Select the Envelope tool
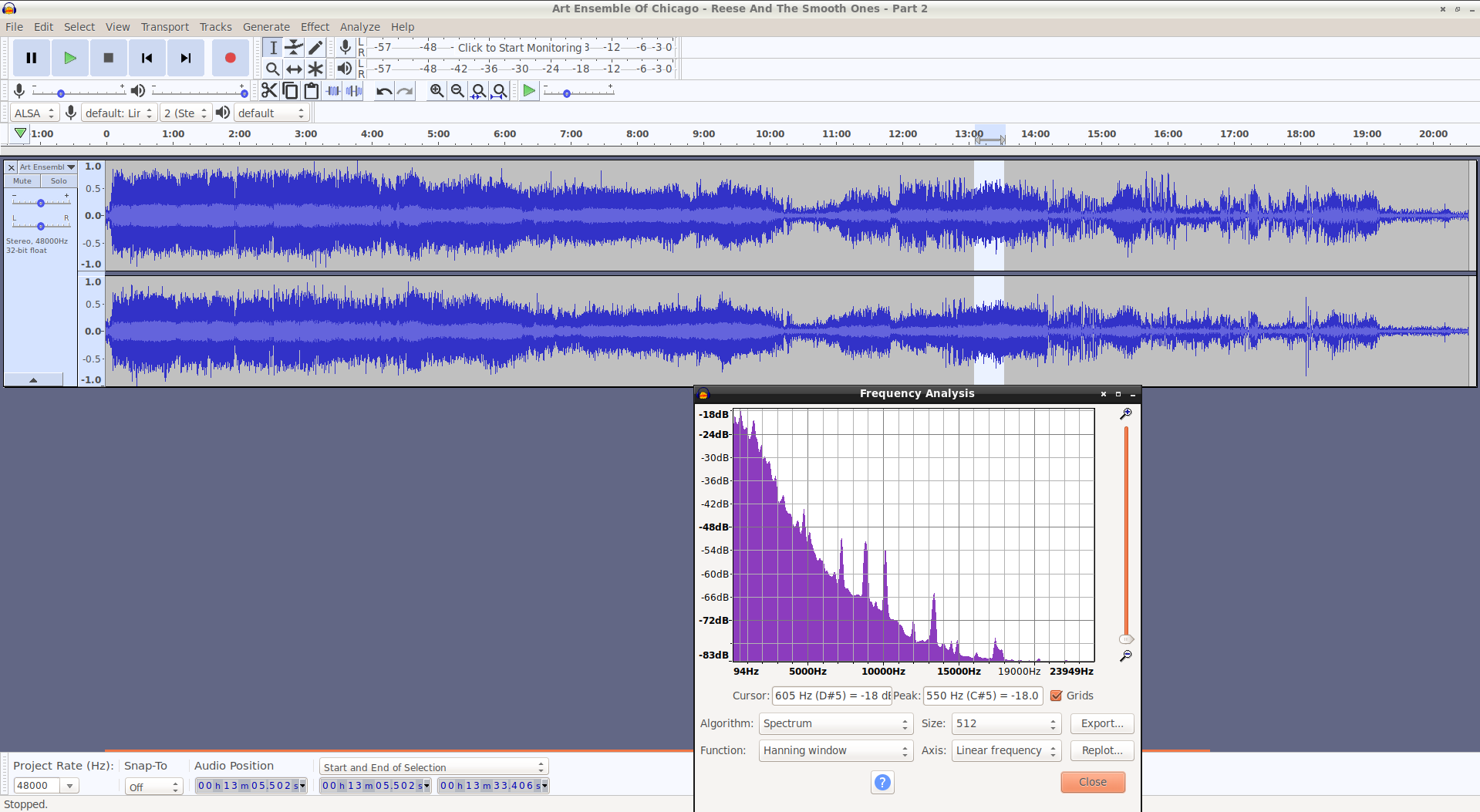This screenshot has width=1480, height=812. (294, 48)
